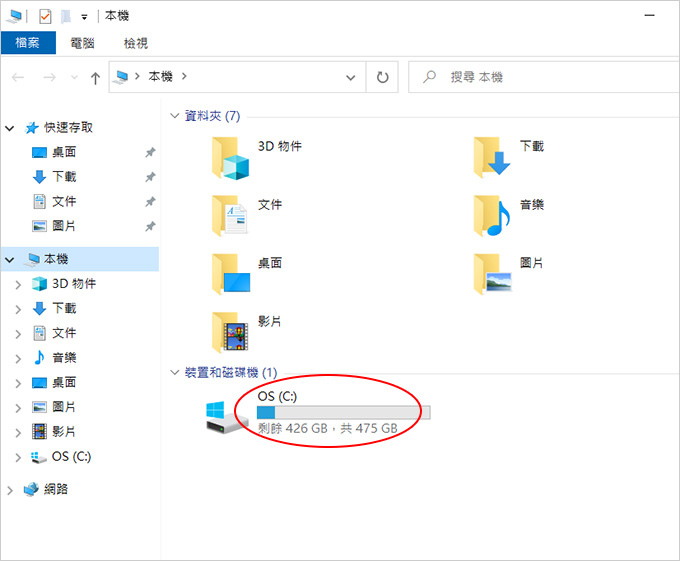Open the 電腦 ribbon tab
The image size is (680, 561).
pyautogui.click(x=82, y=43)
